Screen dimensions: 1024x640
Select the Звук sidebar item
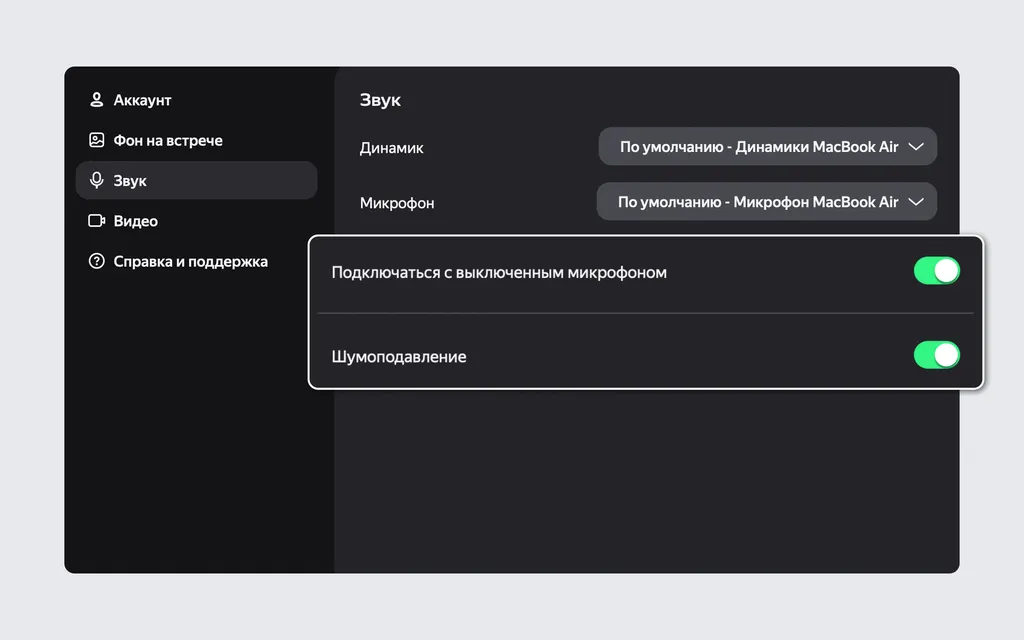[196, 180]
